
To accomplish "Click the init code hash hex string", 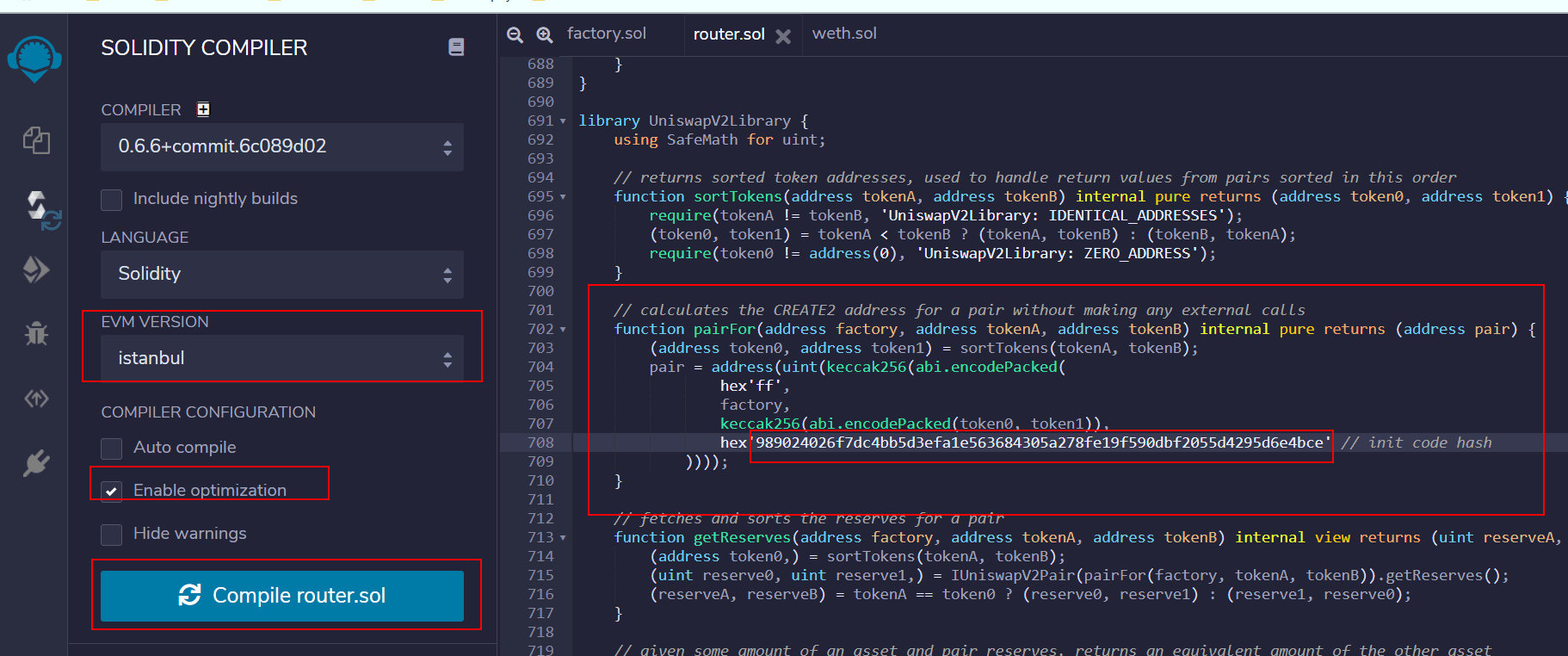I will (1040, 442).
